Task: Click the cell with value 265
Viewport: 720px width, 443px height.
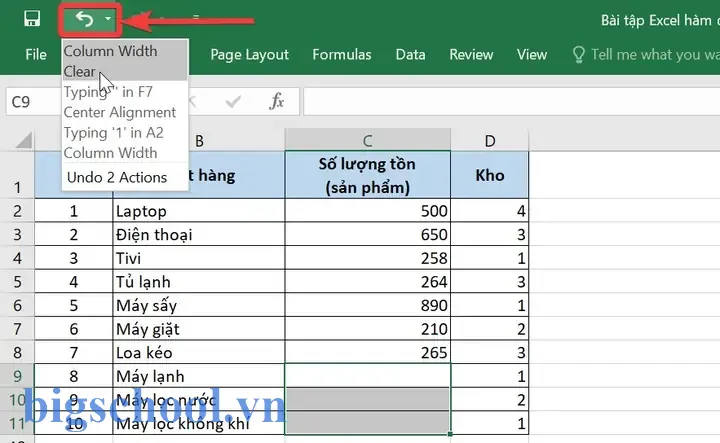Action: (x=367, y=353)
